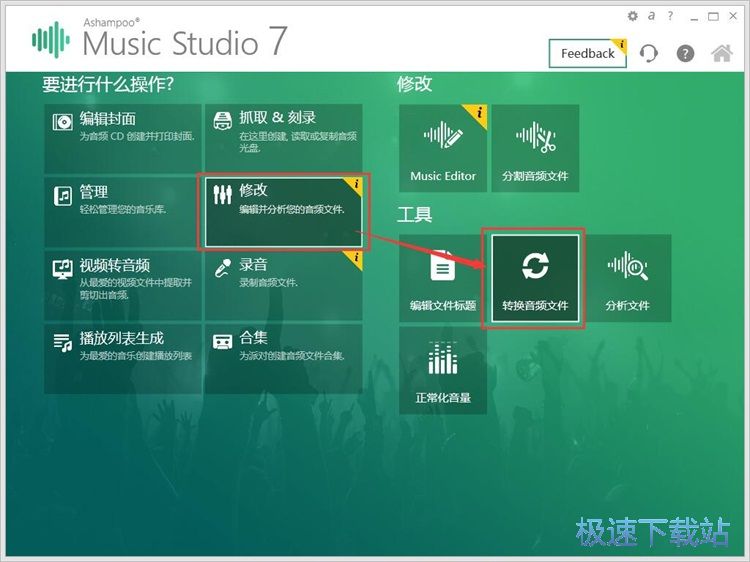The width and height of the screenshot is (750, 562).
Task: Click the disc drive icon beside 抓取 & 刻录
Action: coord(222,121)
